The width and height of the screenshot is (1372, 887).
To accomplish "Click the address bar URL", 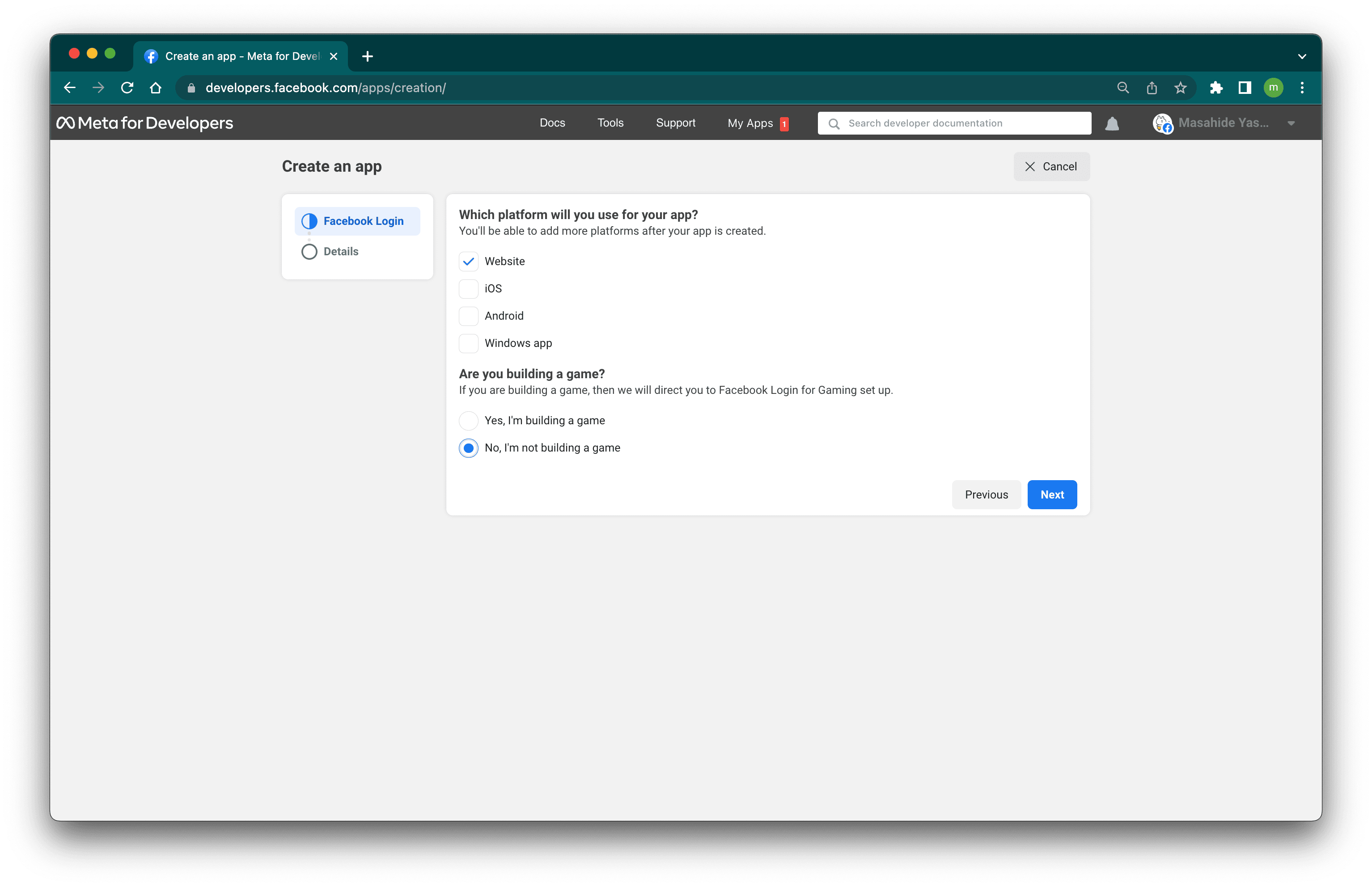I will click(326, 88).
